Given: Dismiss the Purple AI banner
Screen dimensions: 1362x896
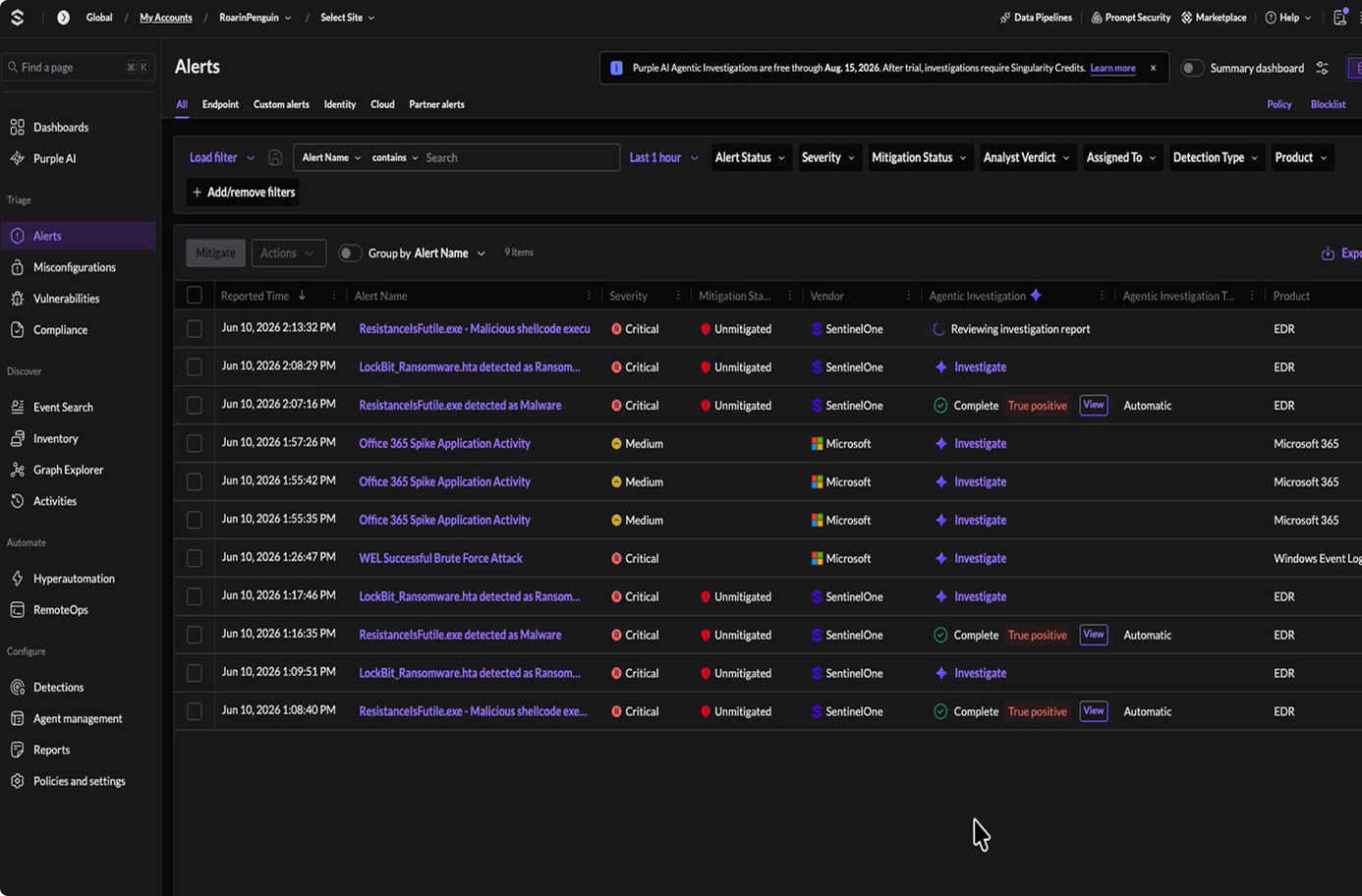Looking at the screenshot, I should (1153, 68).
